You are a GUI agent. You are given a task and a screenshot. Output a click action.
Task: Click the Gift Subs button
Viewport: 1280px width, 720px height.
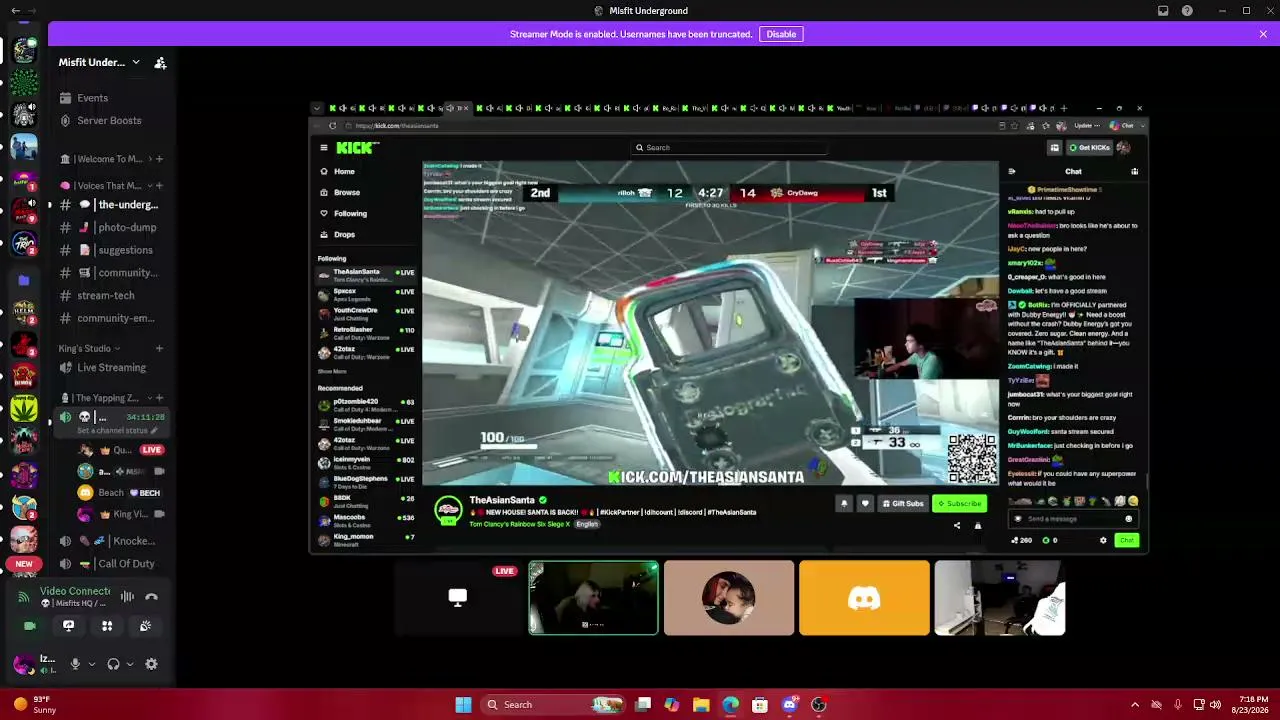[x=902, y=504]
